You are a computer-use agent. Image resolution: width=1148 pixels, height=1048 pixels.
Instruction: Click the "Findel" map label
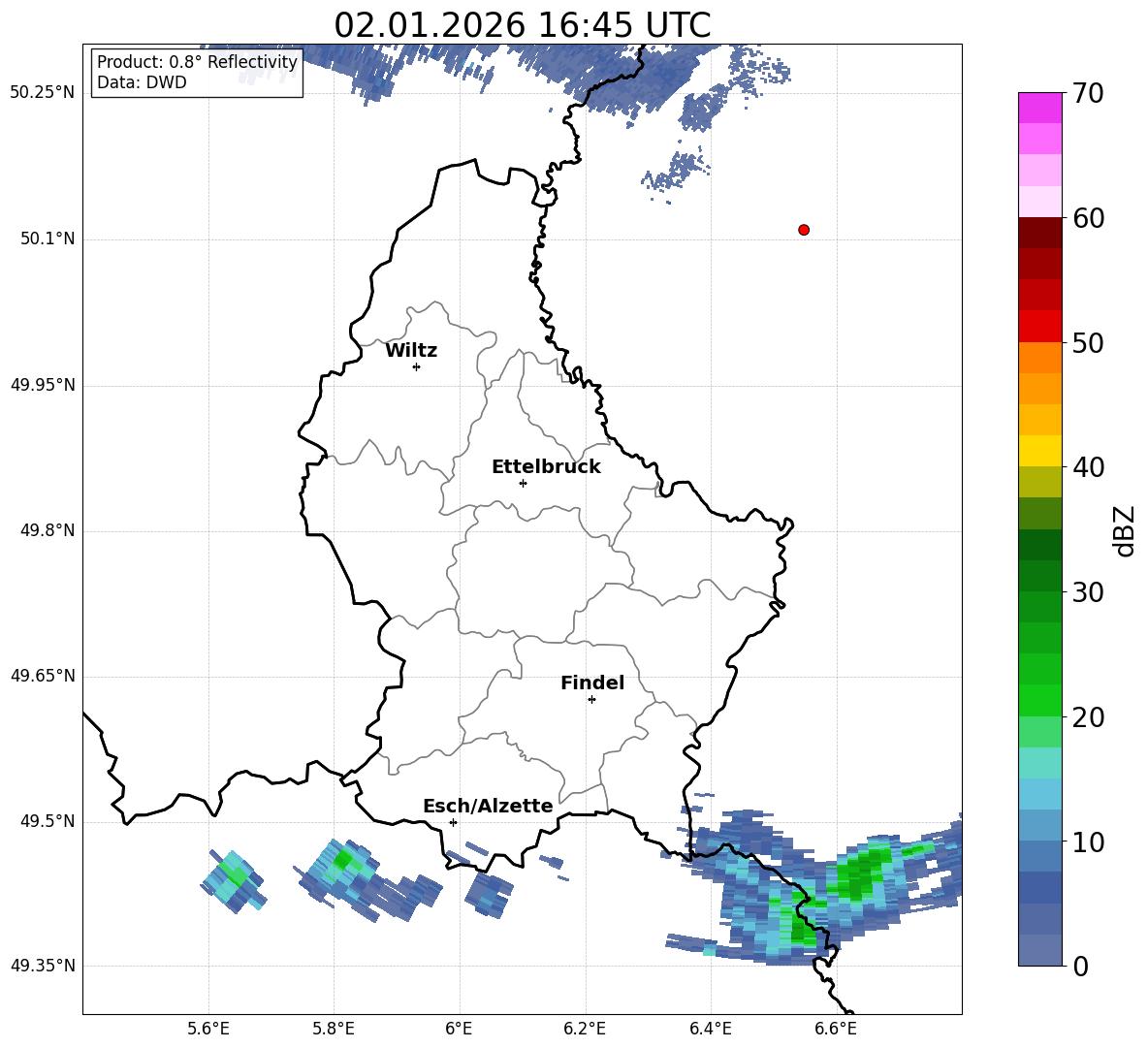pyautogui.click(x=592, y=683)
